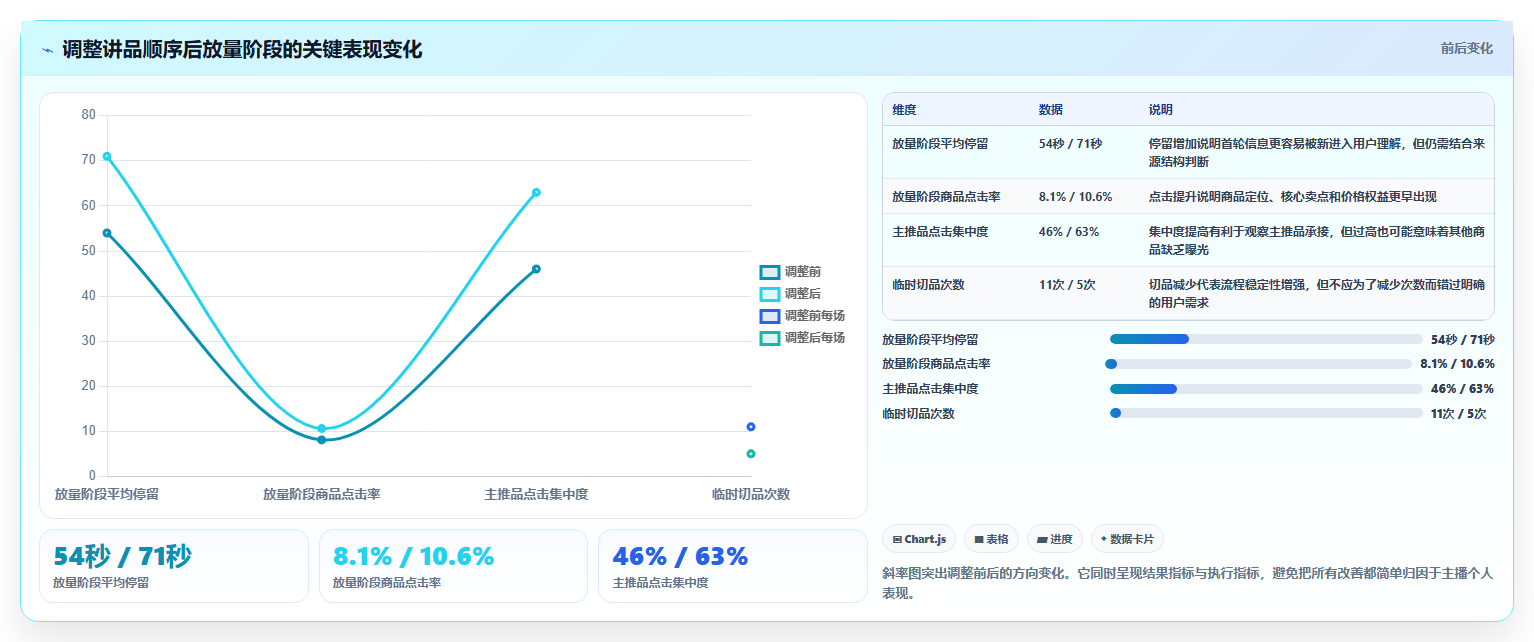Click the 放量阶段商品点击率 progress bar
Viewport: 1534px width, 642px height.
[x=1258, y=364]
